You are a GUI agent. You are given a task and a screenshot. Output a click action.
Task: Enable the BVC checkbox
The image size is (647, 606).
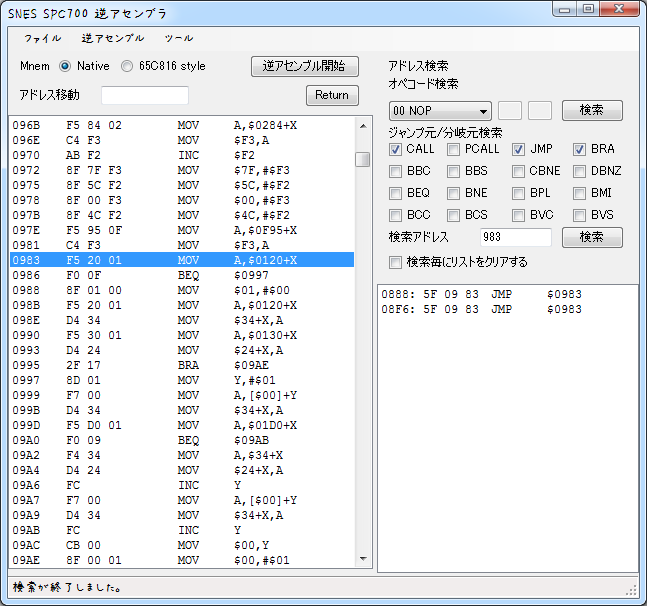click(518, 215)
